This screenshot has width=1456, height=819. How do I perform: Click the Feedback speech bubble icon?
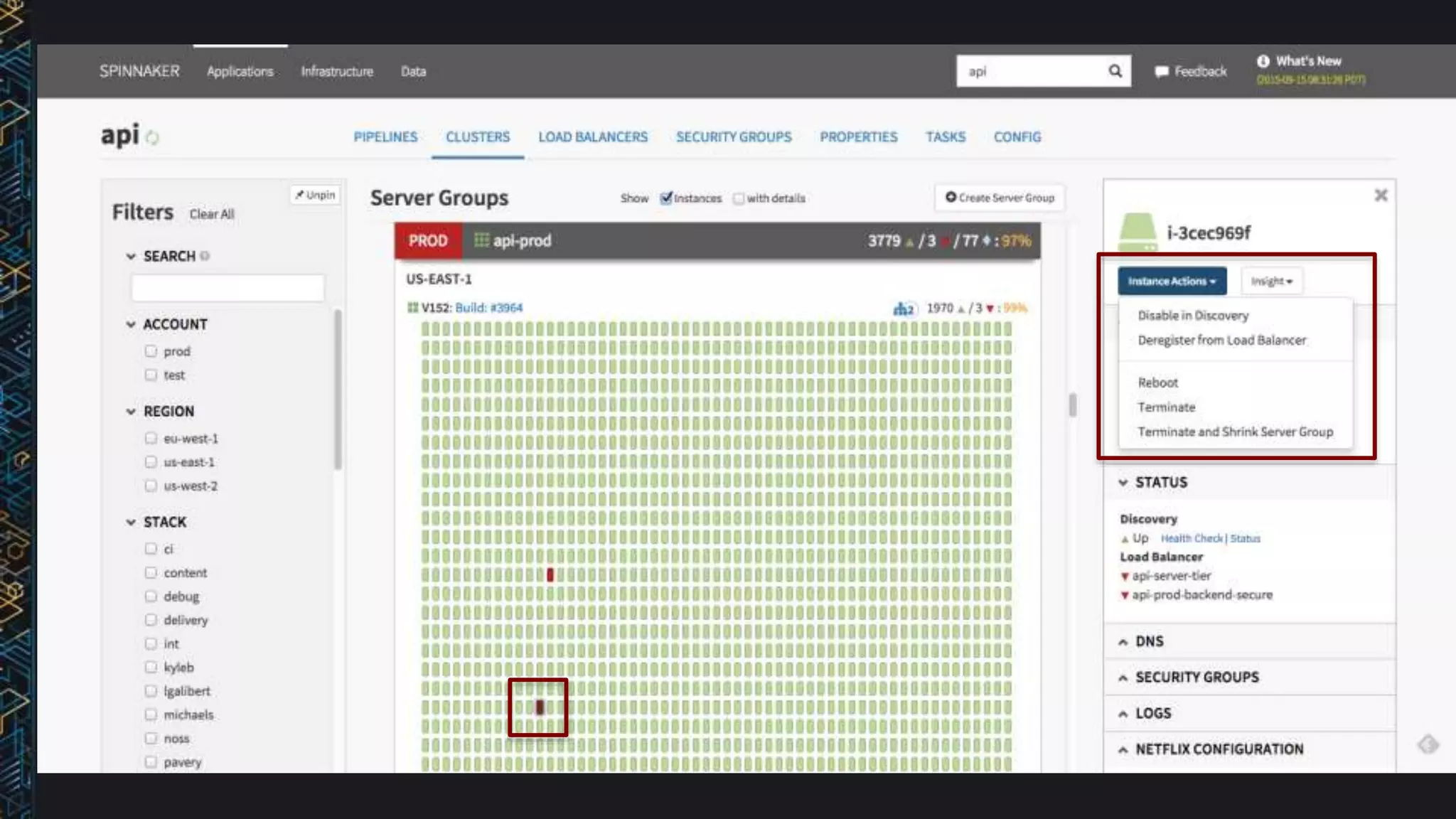point(1162,72)
